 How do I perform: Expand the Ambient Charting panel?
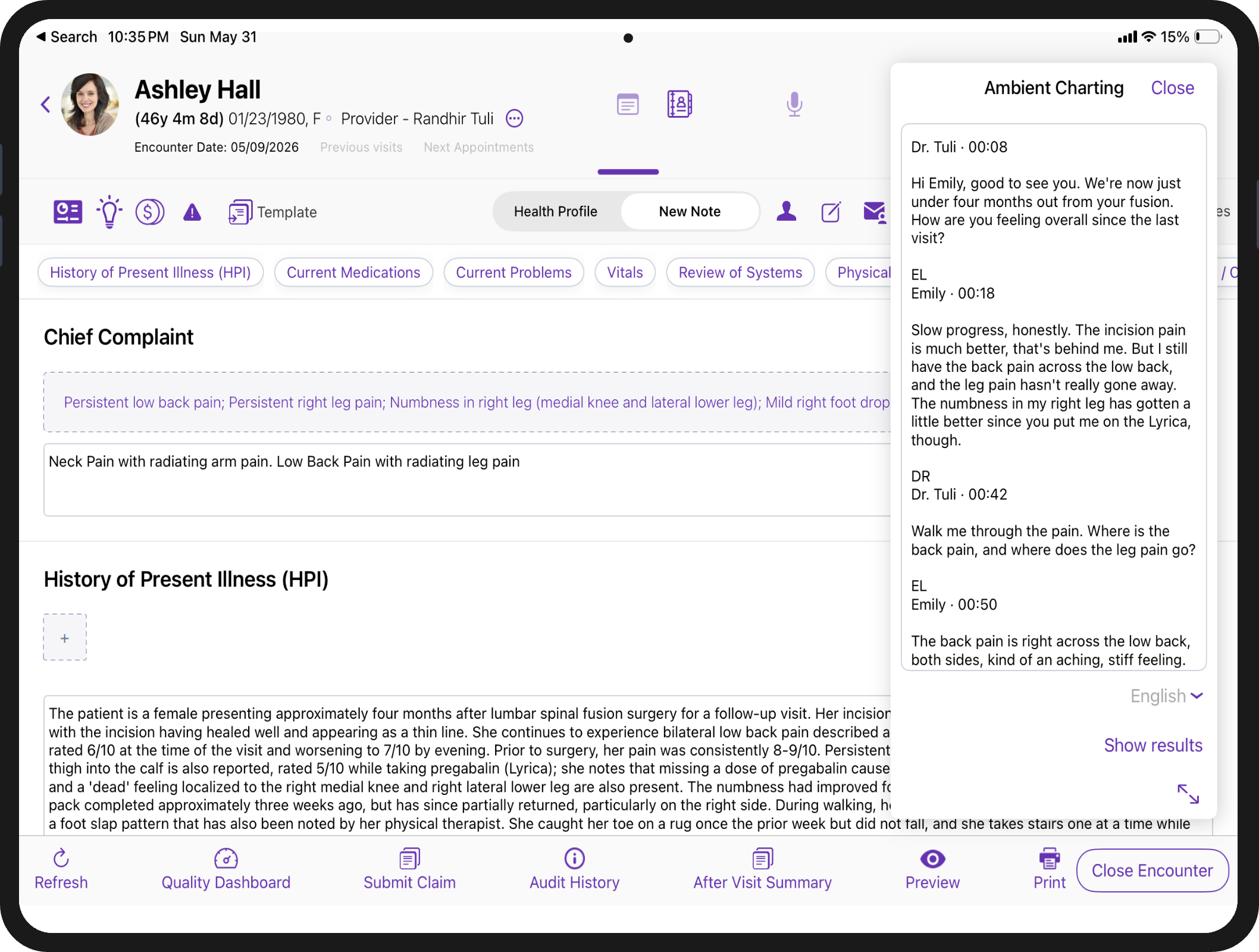[x=1188, y=794]
